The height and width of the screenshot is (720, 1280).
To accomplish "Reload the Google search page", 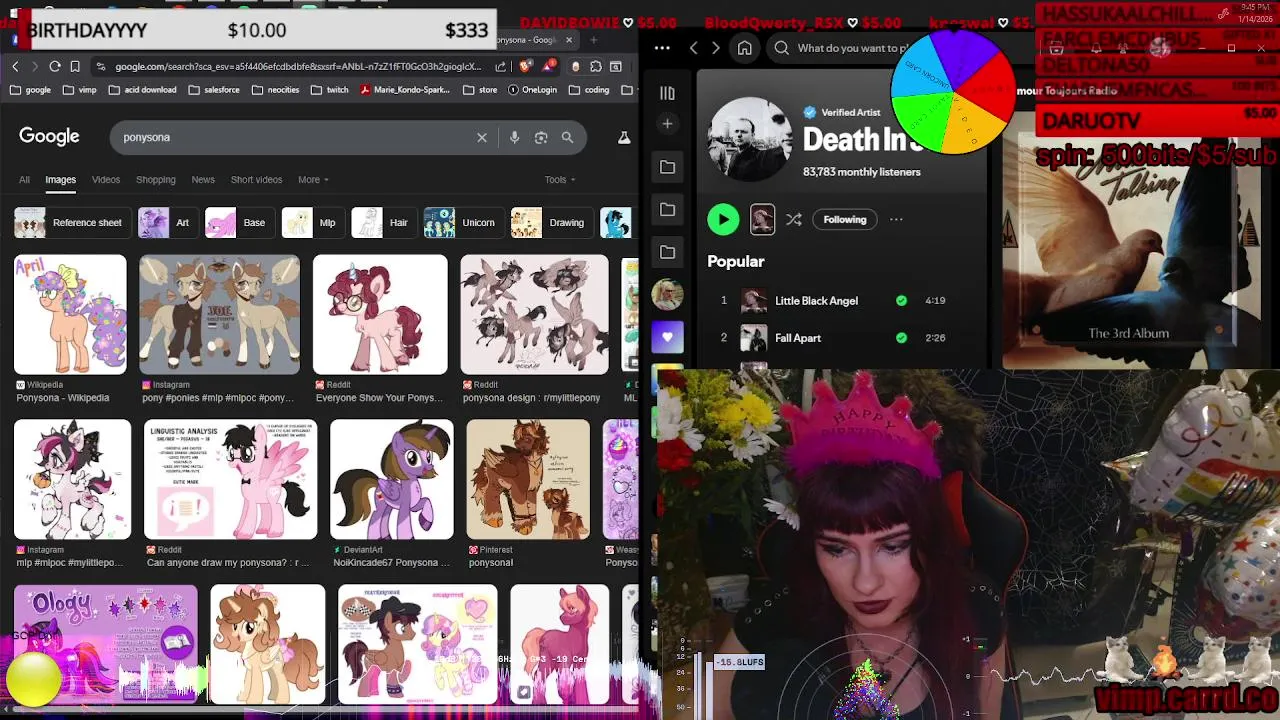I will coord(55,66).
